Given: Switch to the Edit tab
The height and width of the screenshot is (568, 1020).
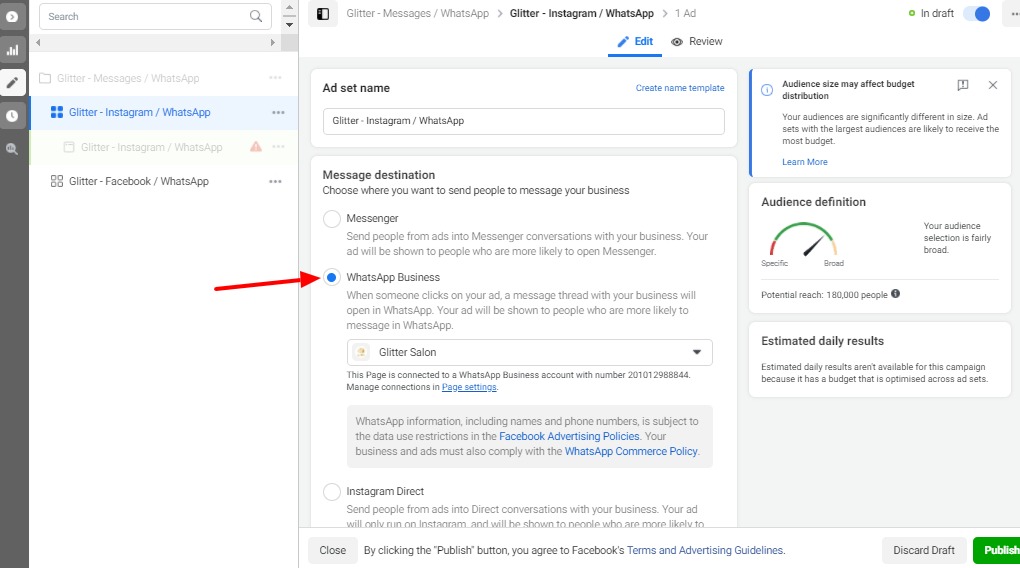Looking at the screenshot, I should coord(635,42).
